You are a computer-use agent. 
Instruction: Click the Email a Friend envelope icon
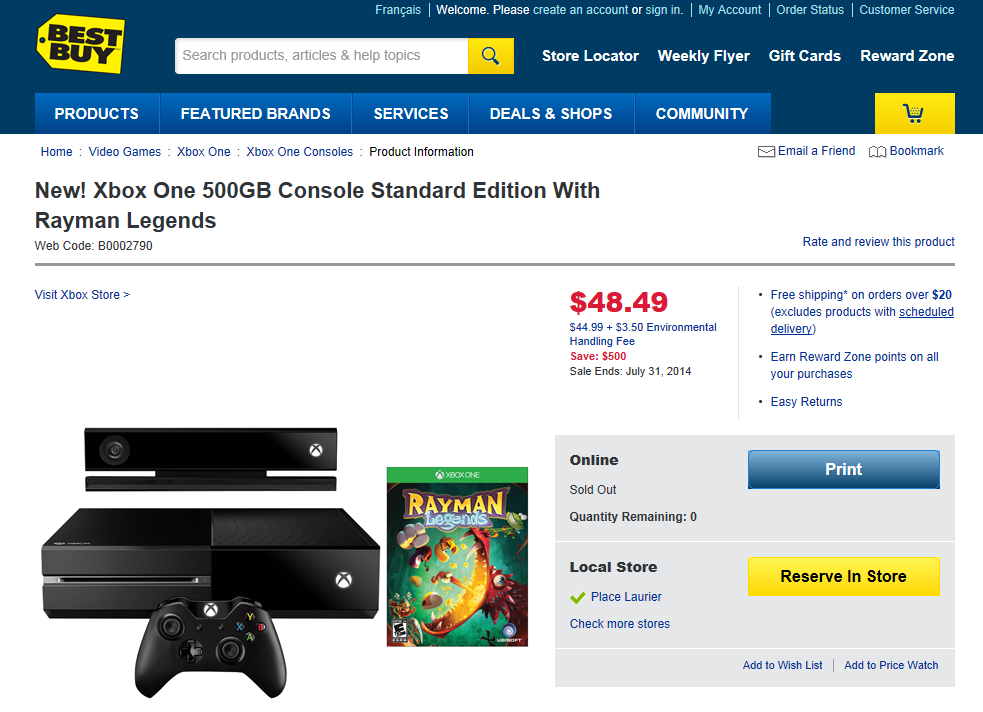(767, 152)
